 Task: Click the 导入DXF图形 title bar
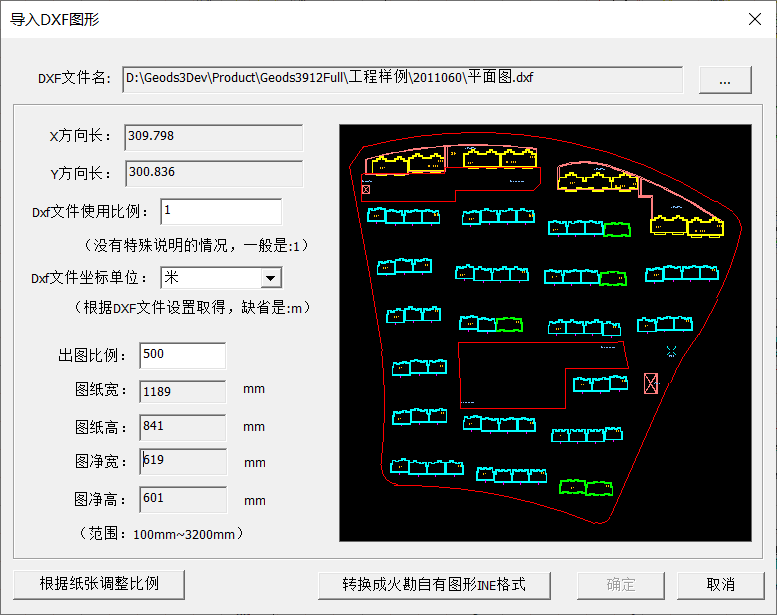tap(350, 19)
